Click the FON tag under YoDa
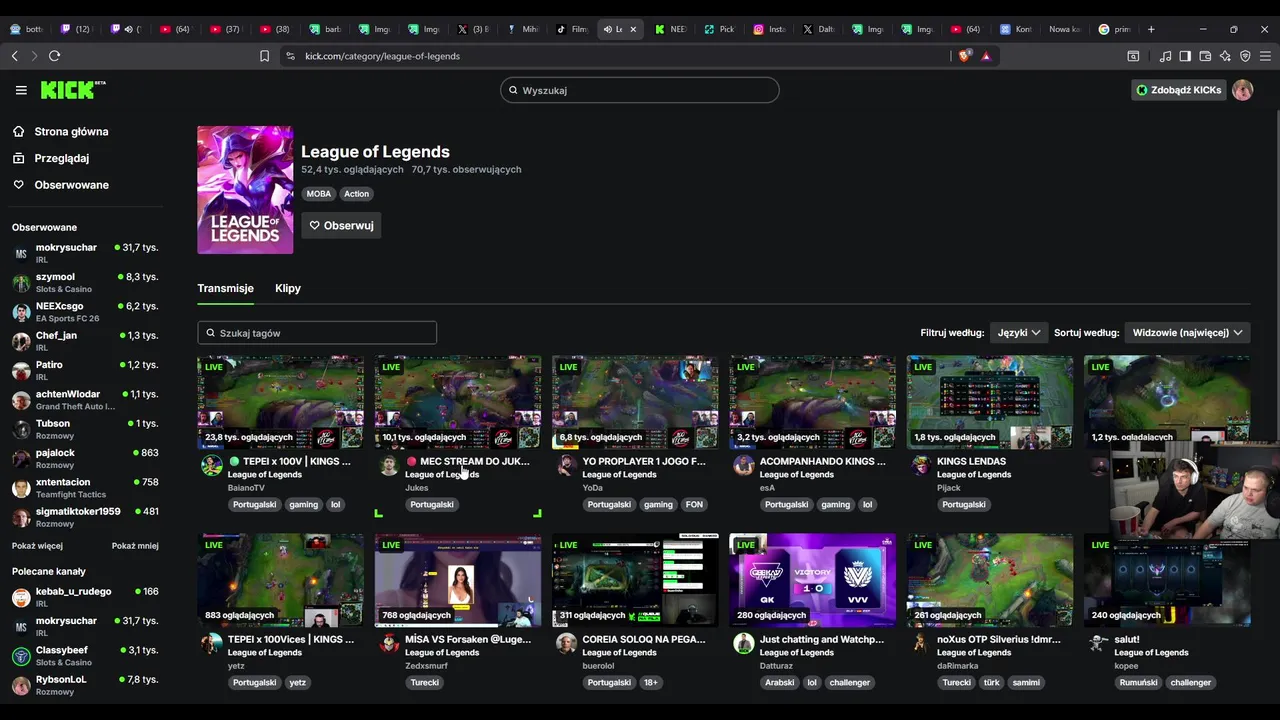 [x=694, y=505]
